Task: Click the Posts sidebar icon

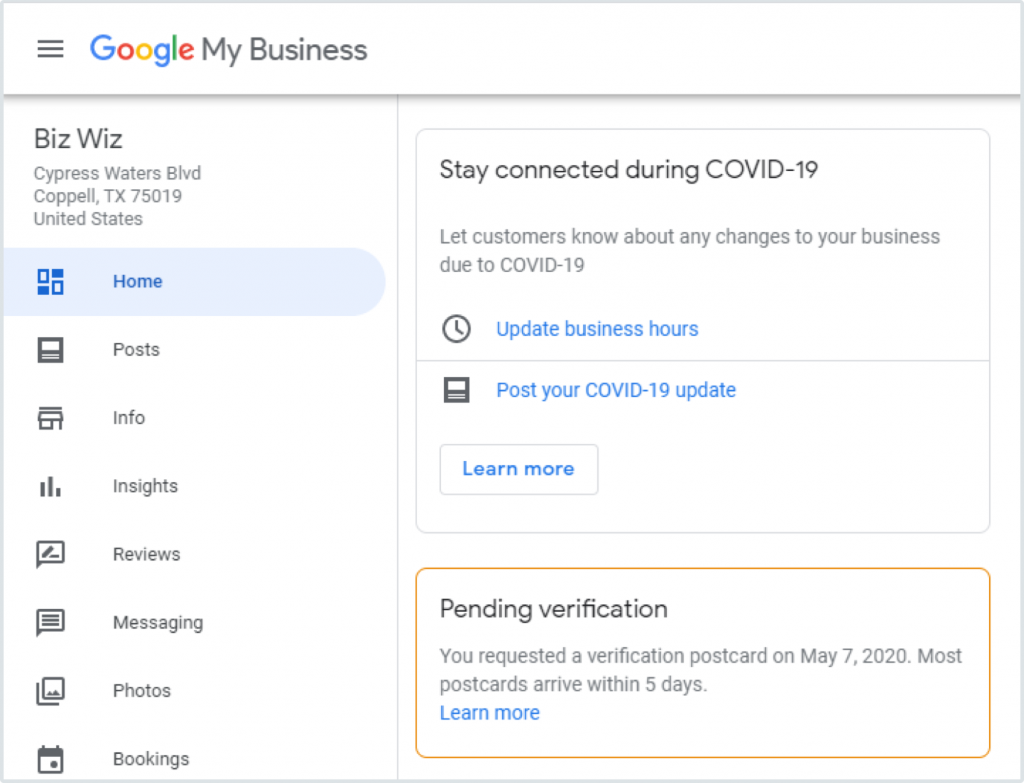Action: pos(50,349)
